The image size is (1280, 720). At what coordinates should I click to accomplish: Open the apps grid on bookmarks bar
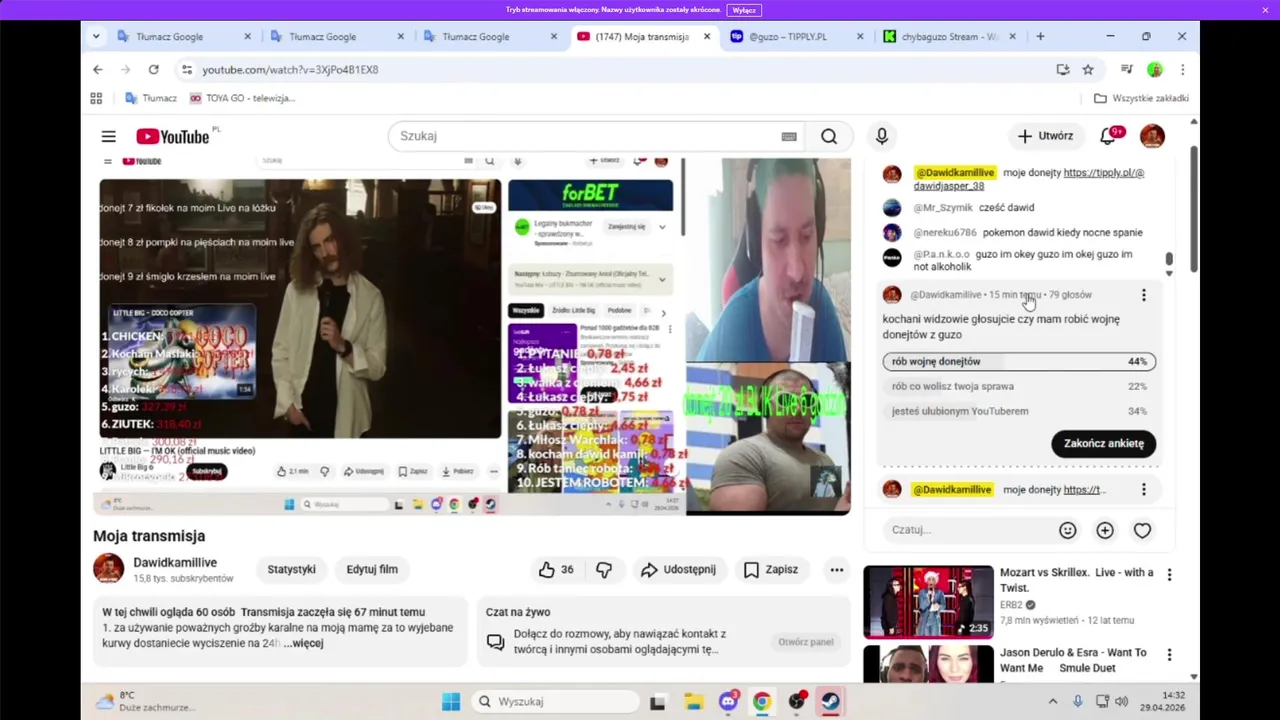click(96, 98)
